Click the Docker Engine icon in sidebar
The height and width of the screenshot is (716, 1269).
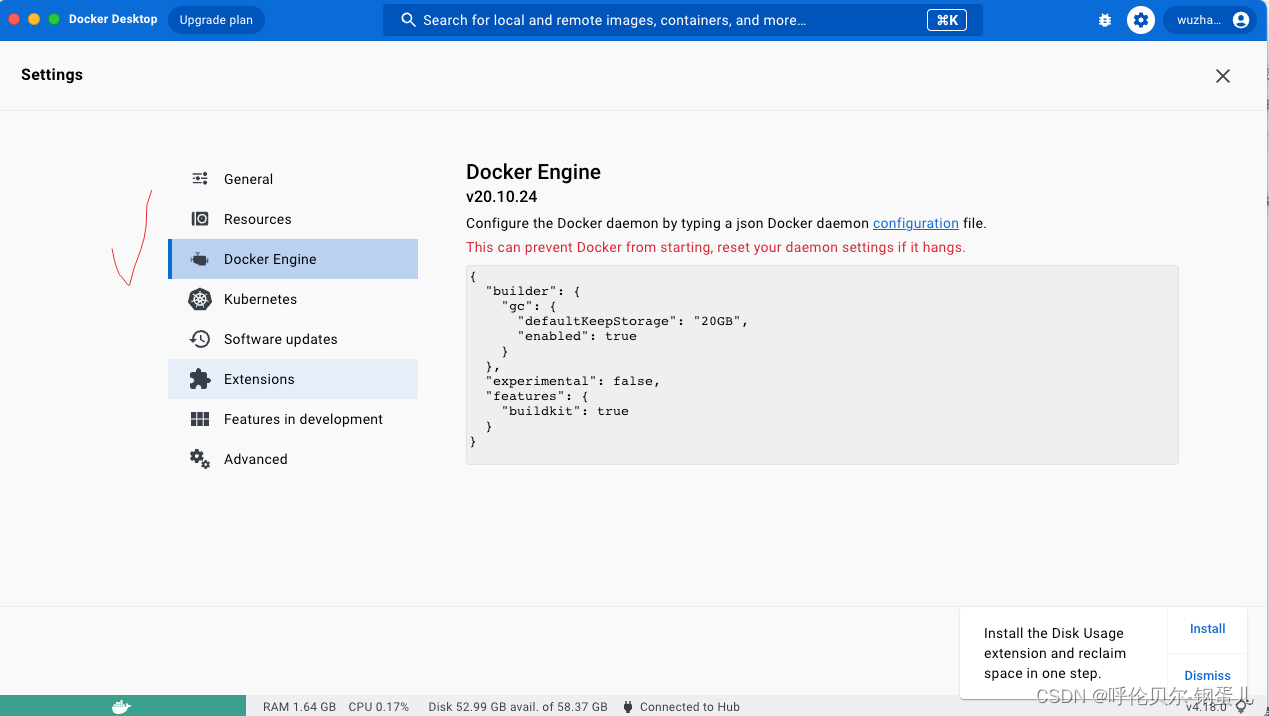click(200, 259)
